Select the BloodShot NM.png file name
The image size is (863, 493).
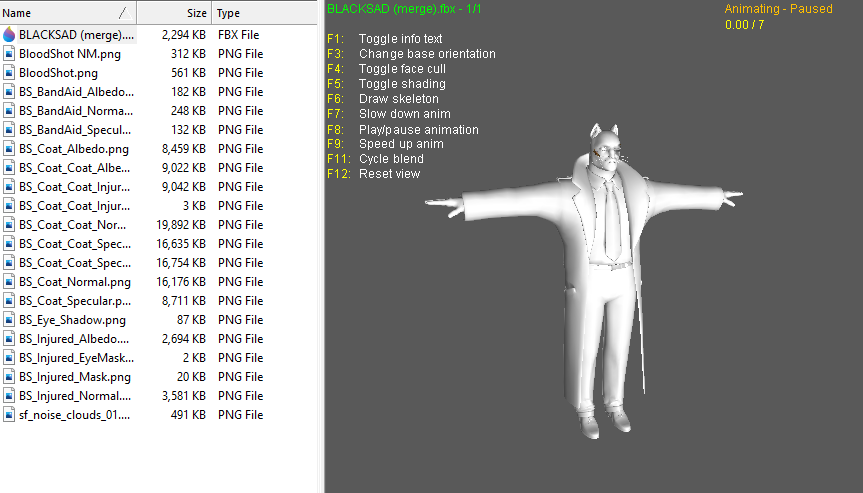pos(70,54)
